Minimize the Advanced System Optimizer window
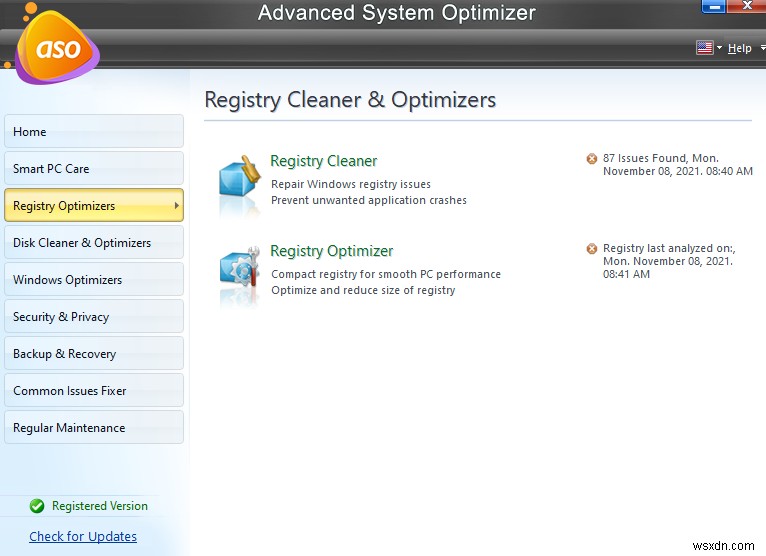The width and height of the screenshot is (766, 556). click(x=714, y=7)
